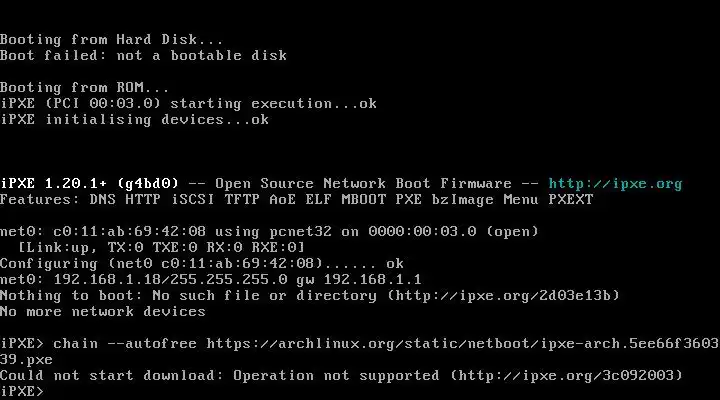The width and height of the screenshot is (720, 400).
Task: Click the Features list line with DNS HTTP iSCSI
Action: [x=297, y=200]
